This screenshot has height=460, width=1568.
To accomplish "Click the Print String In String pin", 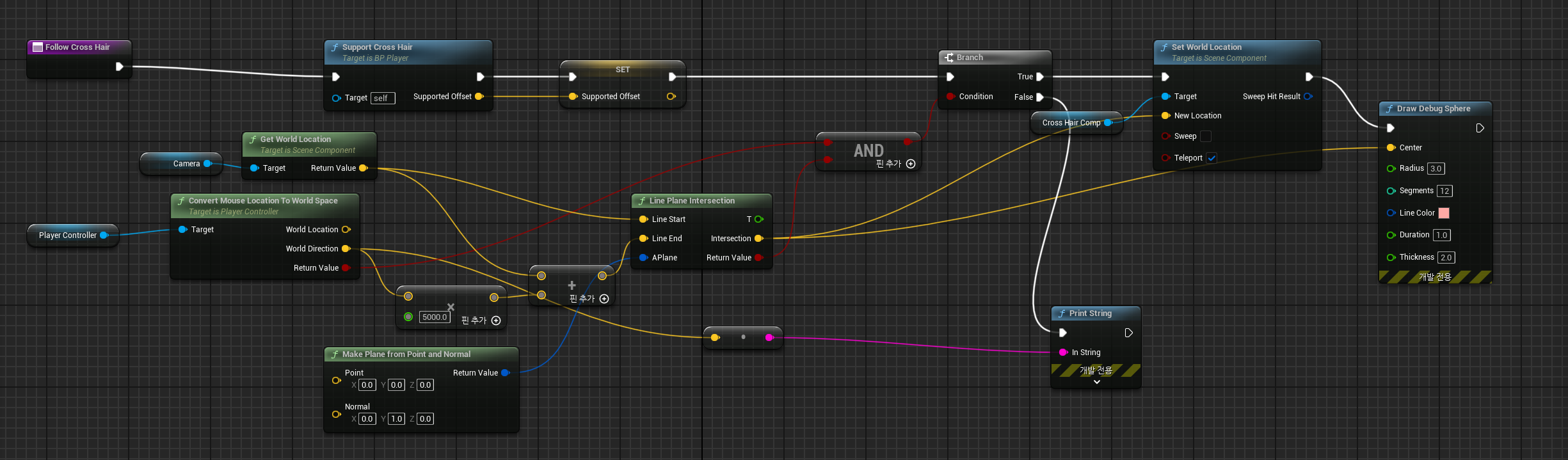I will (1063, 353).
